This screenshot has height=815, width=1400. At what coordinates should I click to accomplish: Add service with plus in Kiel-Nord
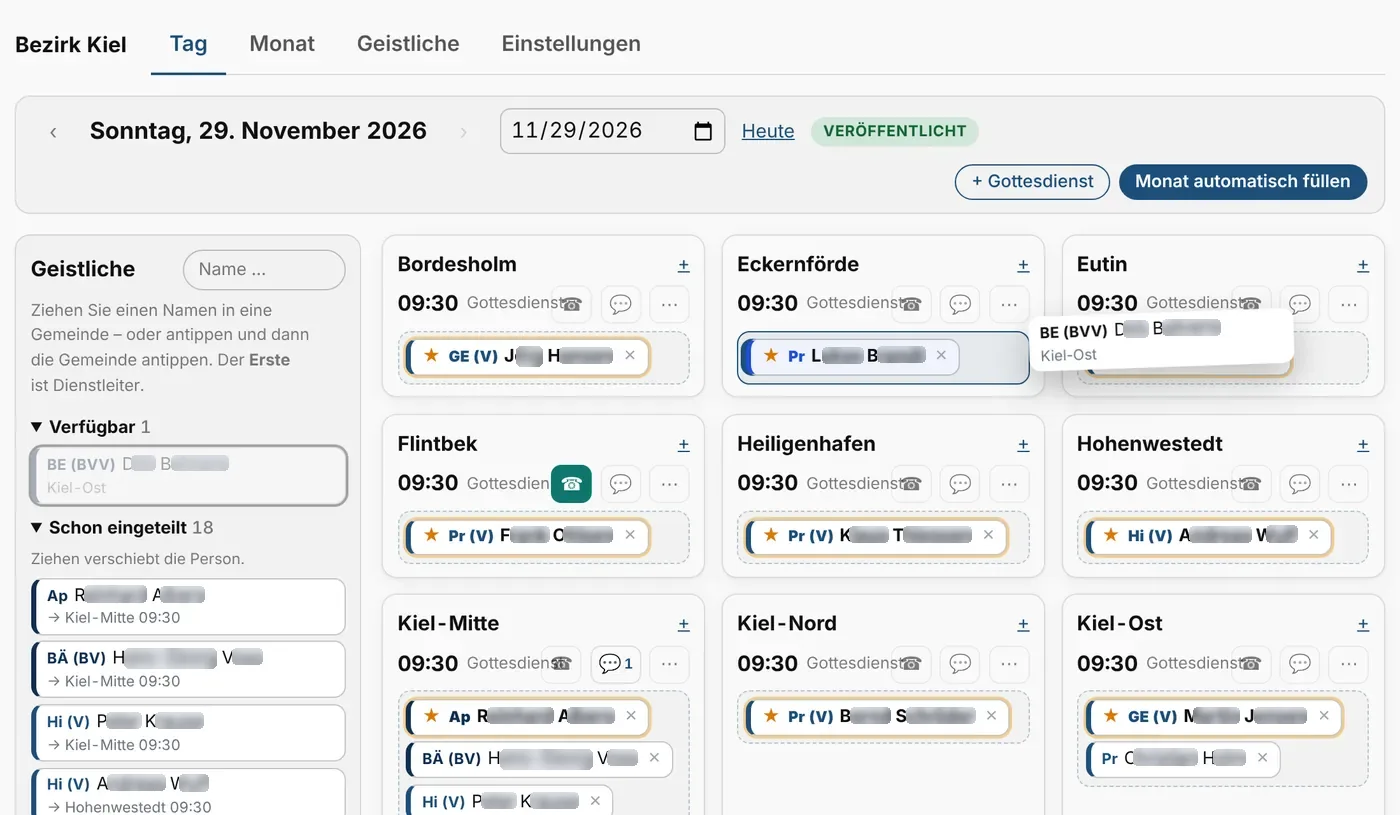(1024, 625)
